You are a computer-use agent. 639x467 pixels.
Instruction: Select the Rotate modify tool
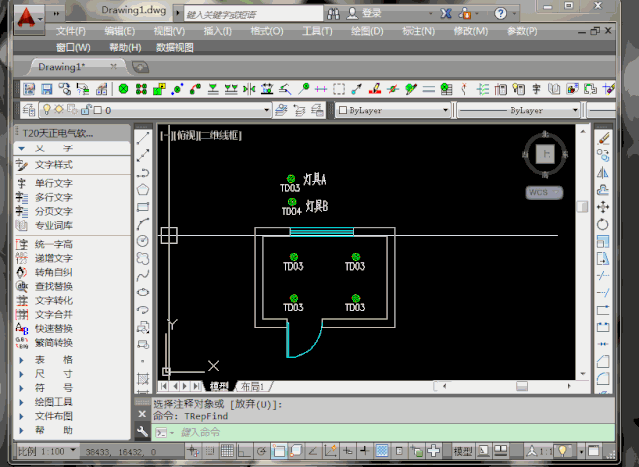click(x=603, y=224)
